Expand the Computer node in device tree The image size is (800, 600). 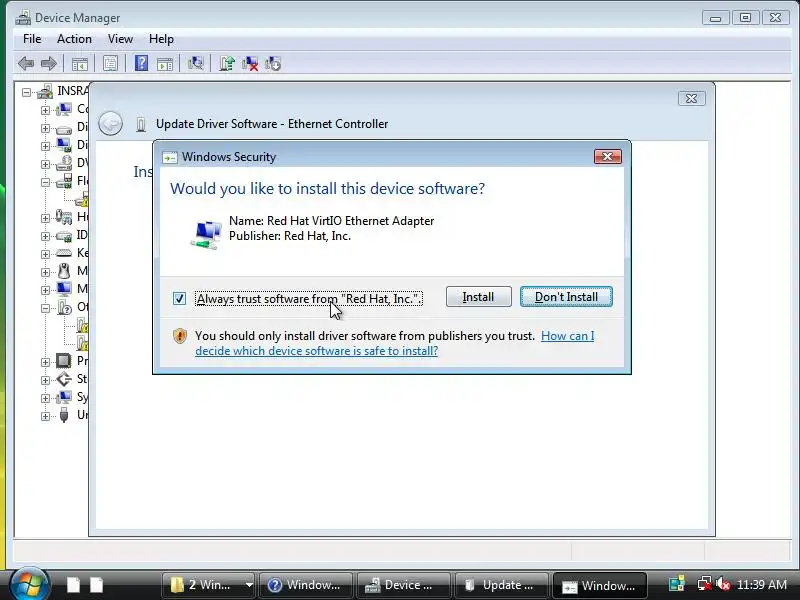tap(45, 110)
